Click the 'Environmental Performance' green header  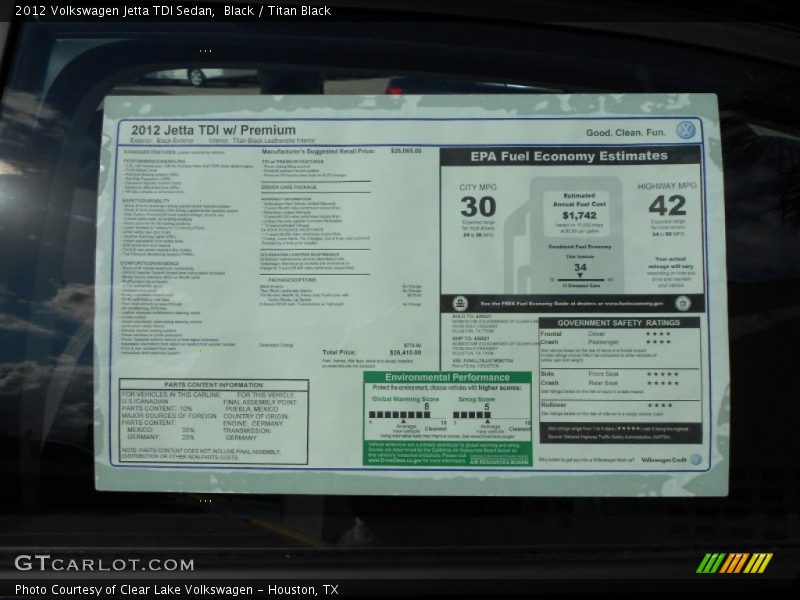[x=447, y=378]
